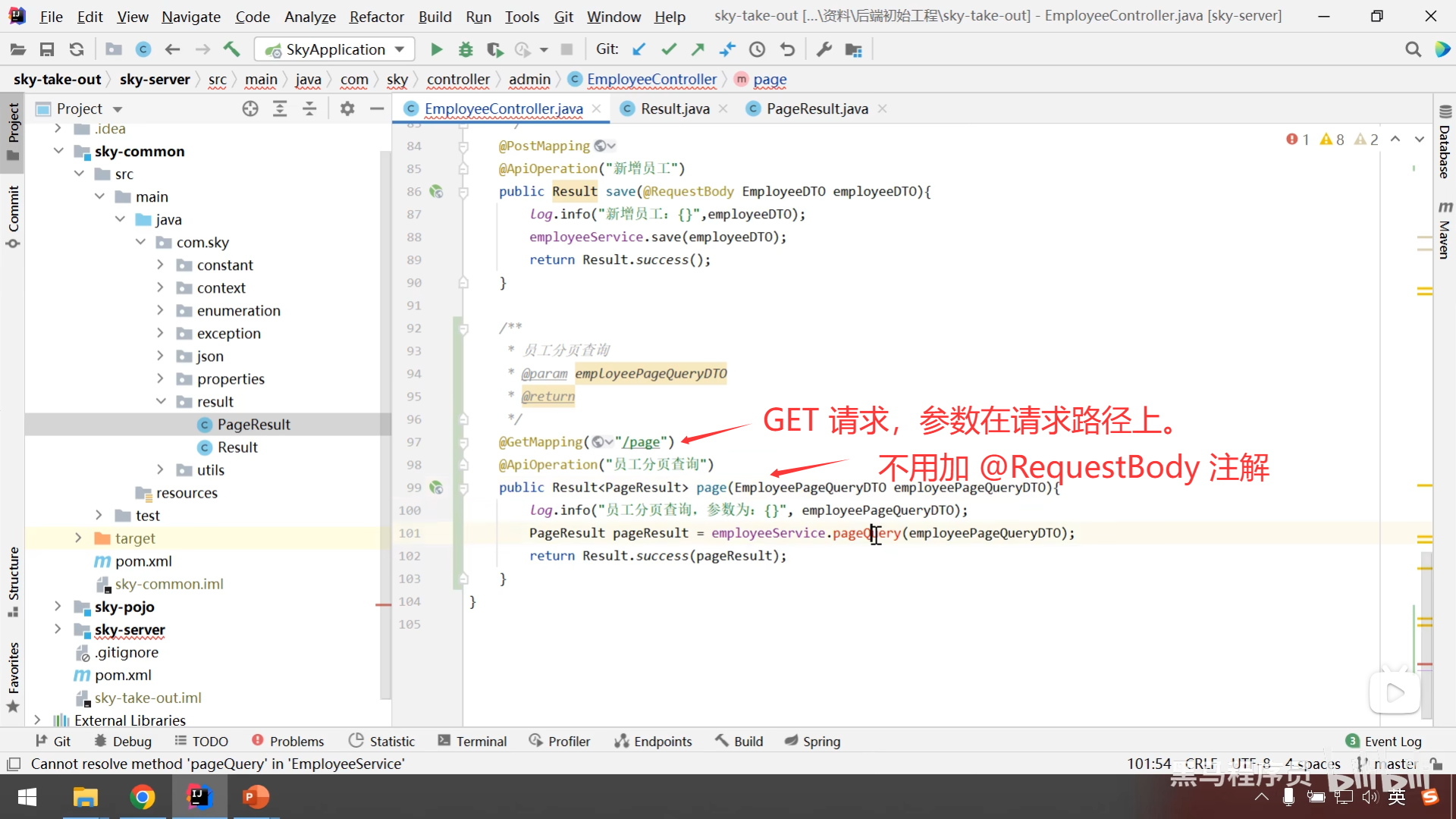
Task: Click Select Opened File target icon
Action: [x=250, y=108]
